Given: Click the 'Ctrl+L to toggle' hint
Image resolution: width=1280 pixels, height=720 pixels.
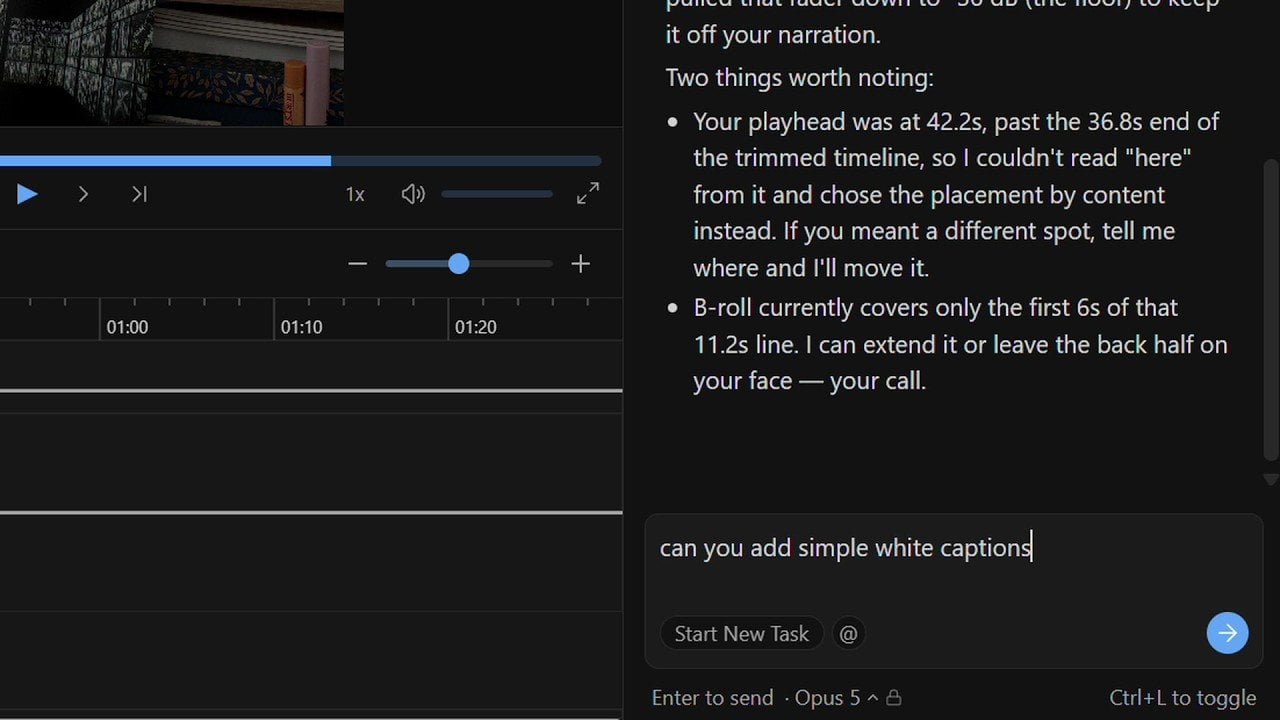Looking at the screenshot, I should click(x=1182, y=698).
